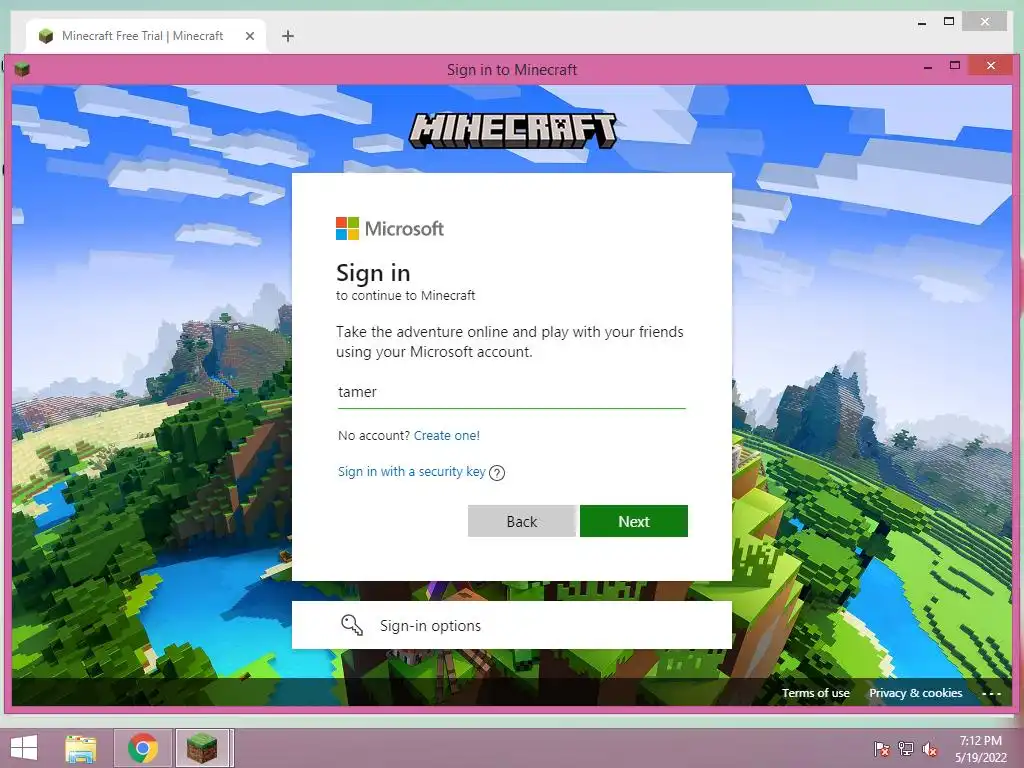
Task: Open the network tray icon
Action: tap(906, 749)
